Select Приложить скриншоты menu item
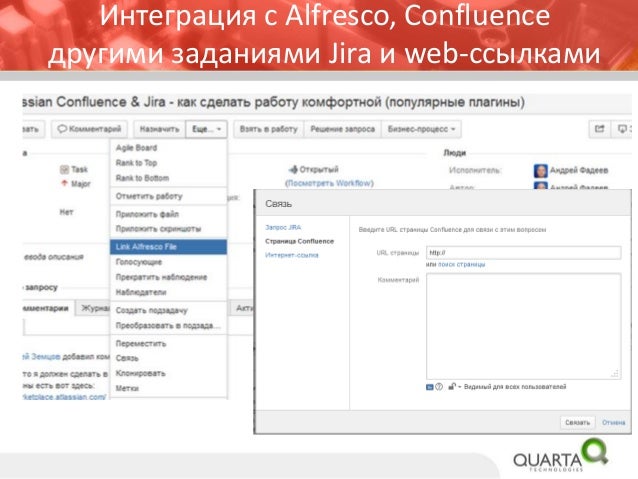 tap(168, 229)
